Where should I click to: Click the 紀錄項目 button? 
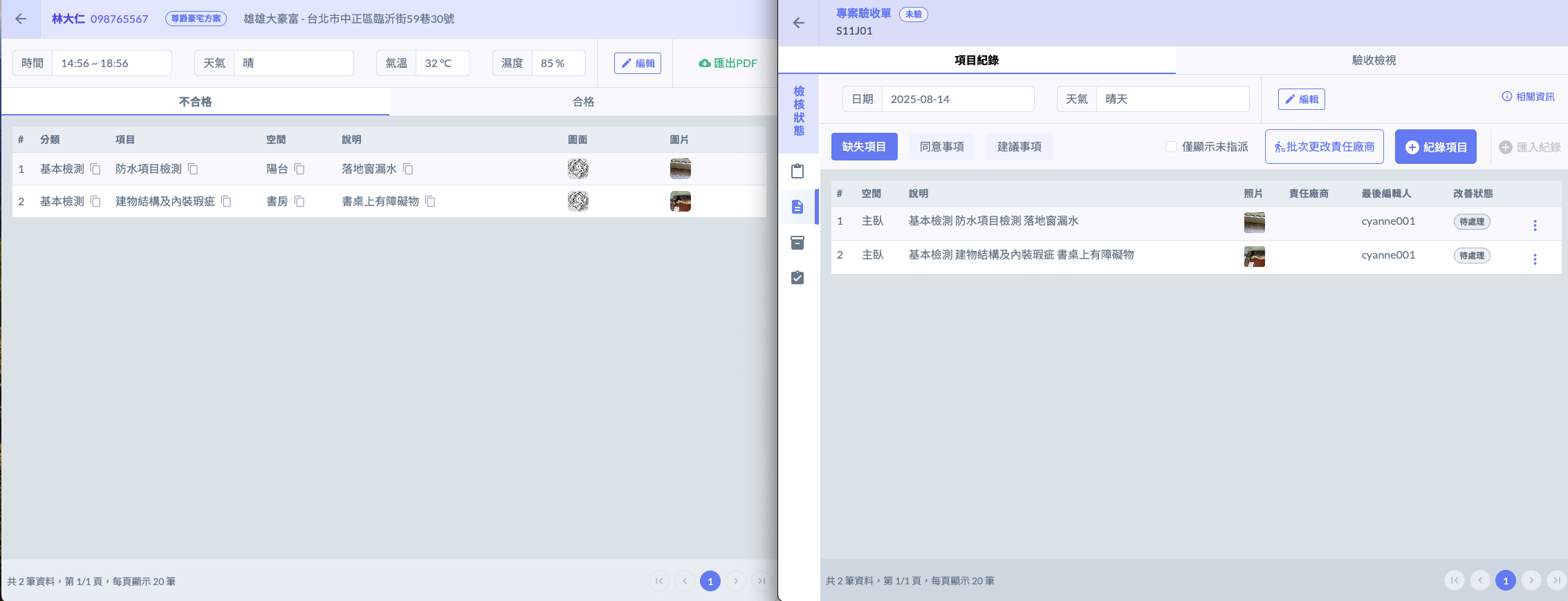(x=1435, y=147)
